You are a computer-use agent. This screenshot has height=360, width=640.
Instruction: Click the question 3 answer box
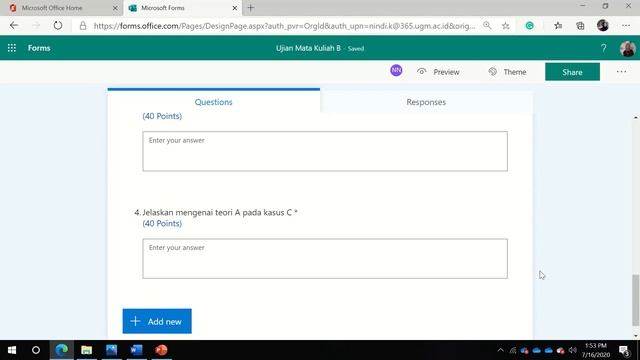coord(325,151)
